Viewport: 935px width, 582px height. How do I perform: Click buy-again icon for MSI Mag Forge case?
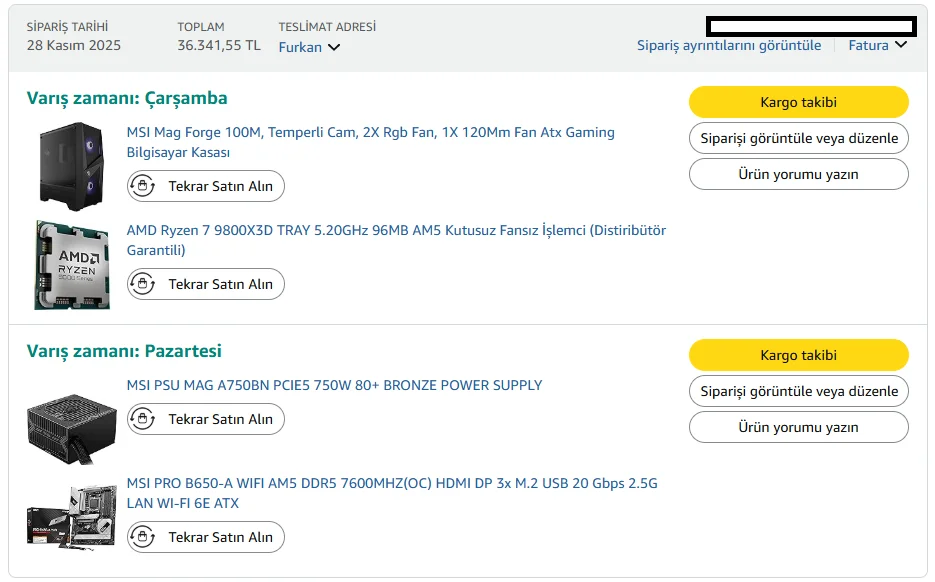pos(143,187)
